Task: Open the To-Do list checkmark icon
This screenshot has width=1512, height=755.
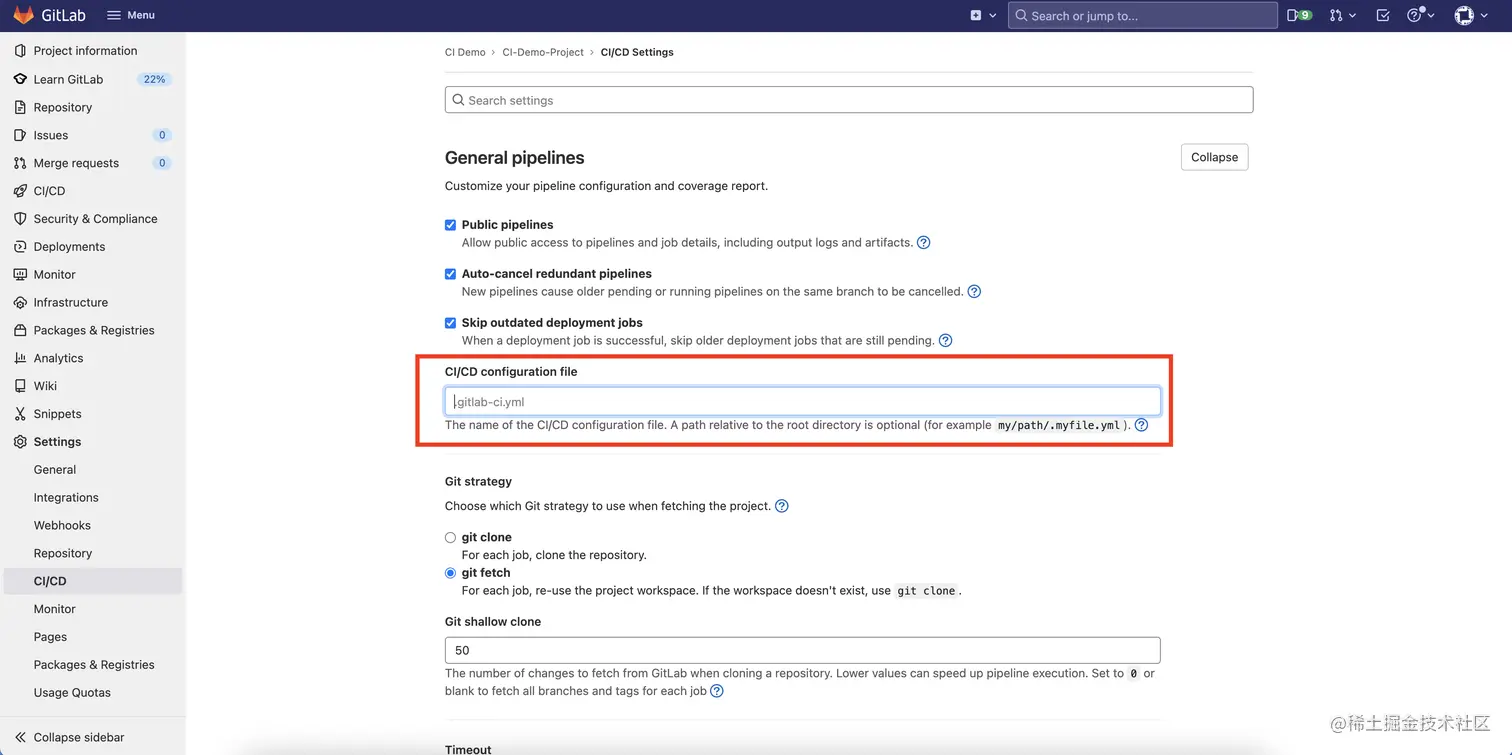Action: [x=1383, y=15]
